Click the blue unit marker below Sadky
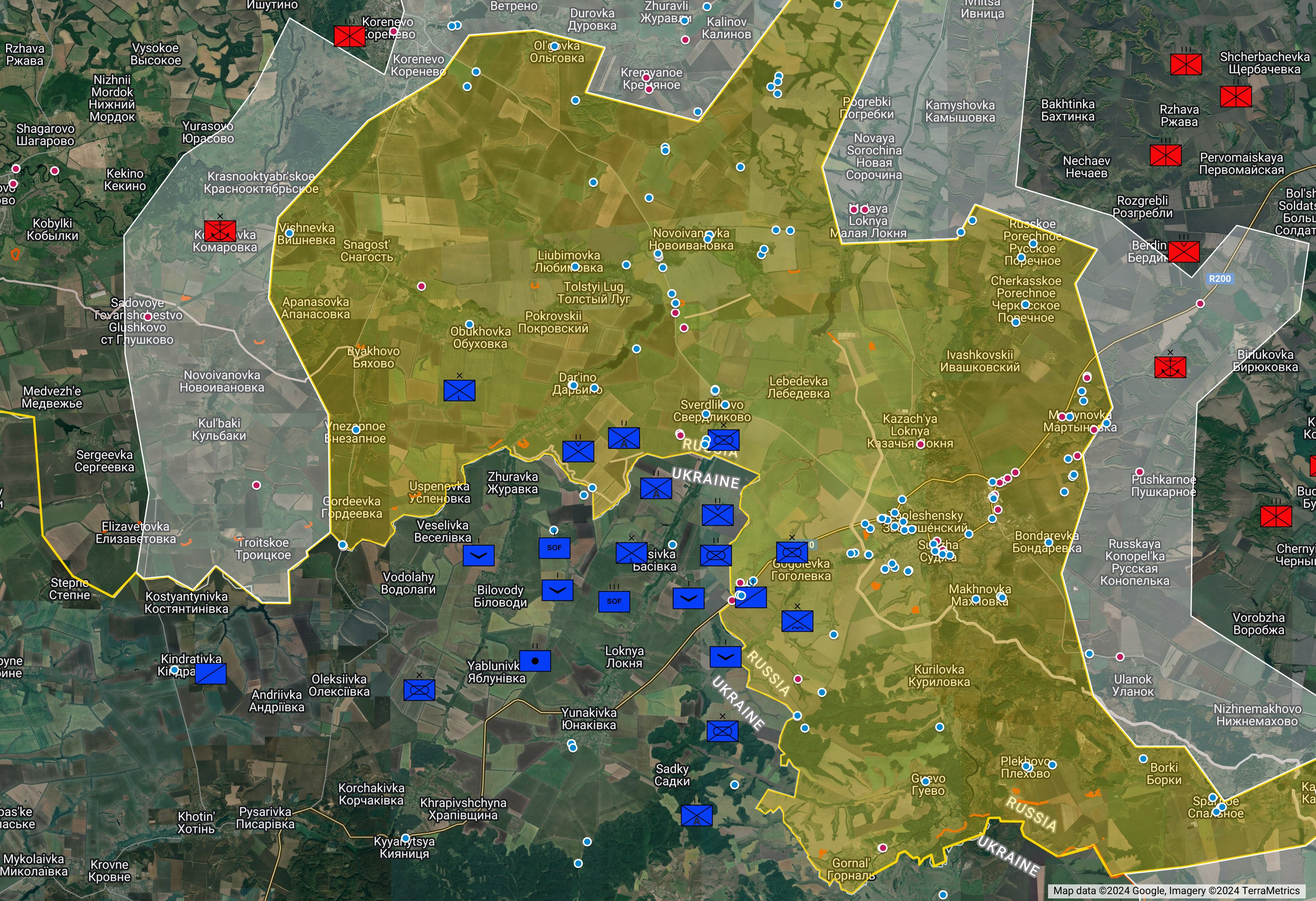Viewport: 1316px width, 901px height. 697,816
